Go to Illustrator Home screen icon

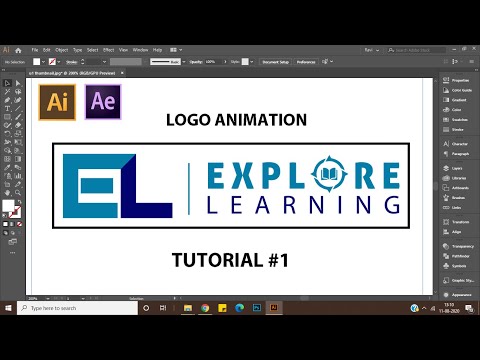tap(18, 50)
